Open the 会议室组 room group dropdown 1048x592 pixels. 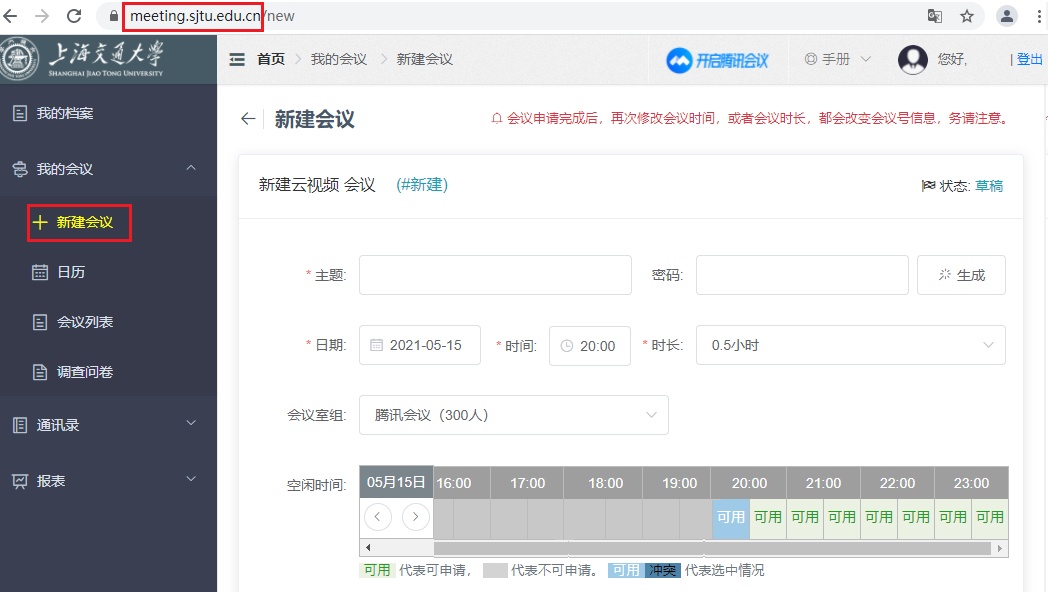[513, 415]
